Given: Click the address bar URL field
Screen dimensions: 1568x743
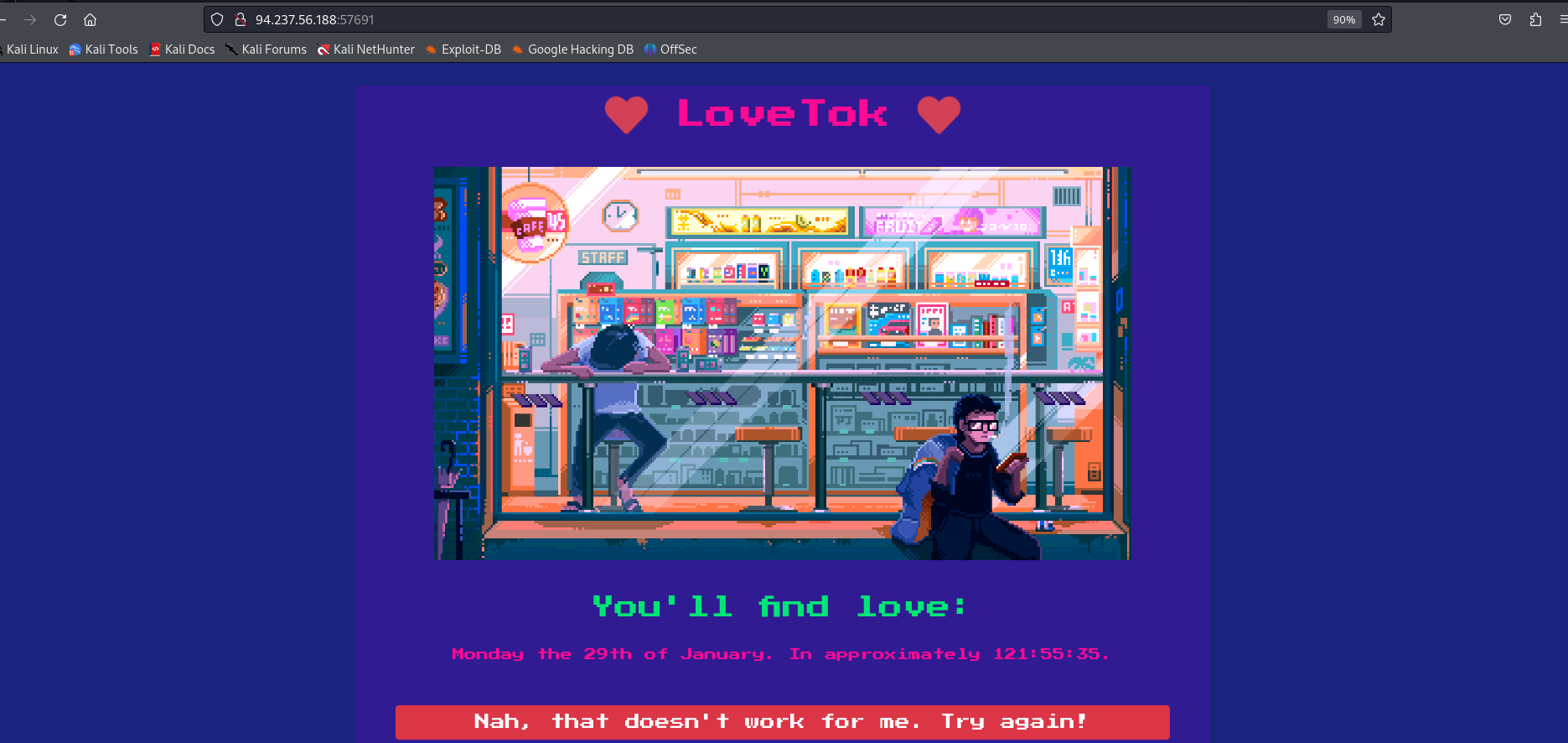Looking at the screenshot, I should 754,19.
